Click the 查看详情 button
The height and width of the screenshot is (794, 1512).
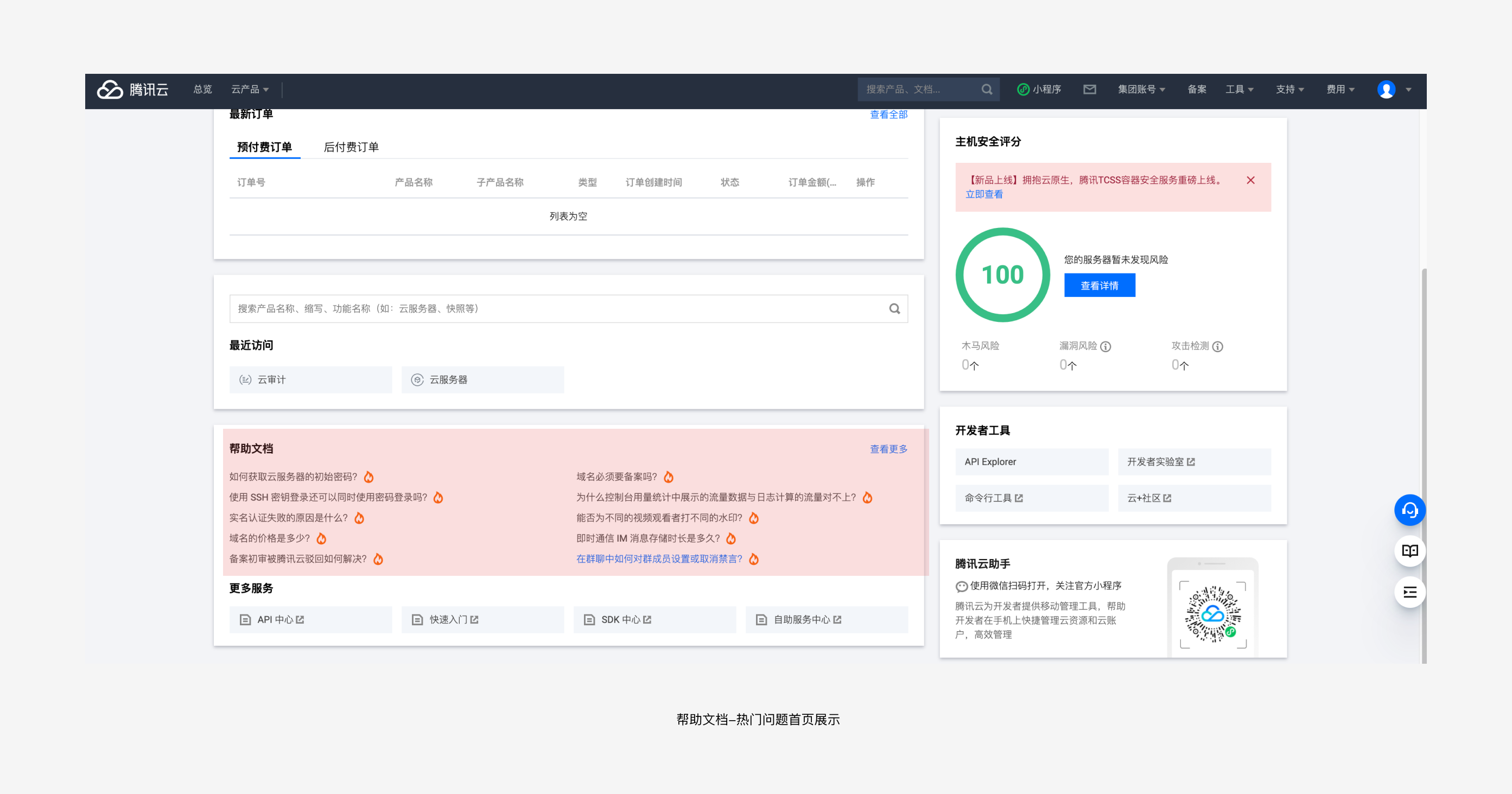tap(1099, 286)
